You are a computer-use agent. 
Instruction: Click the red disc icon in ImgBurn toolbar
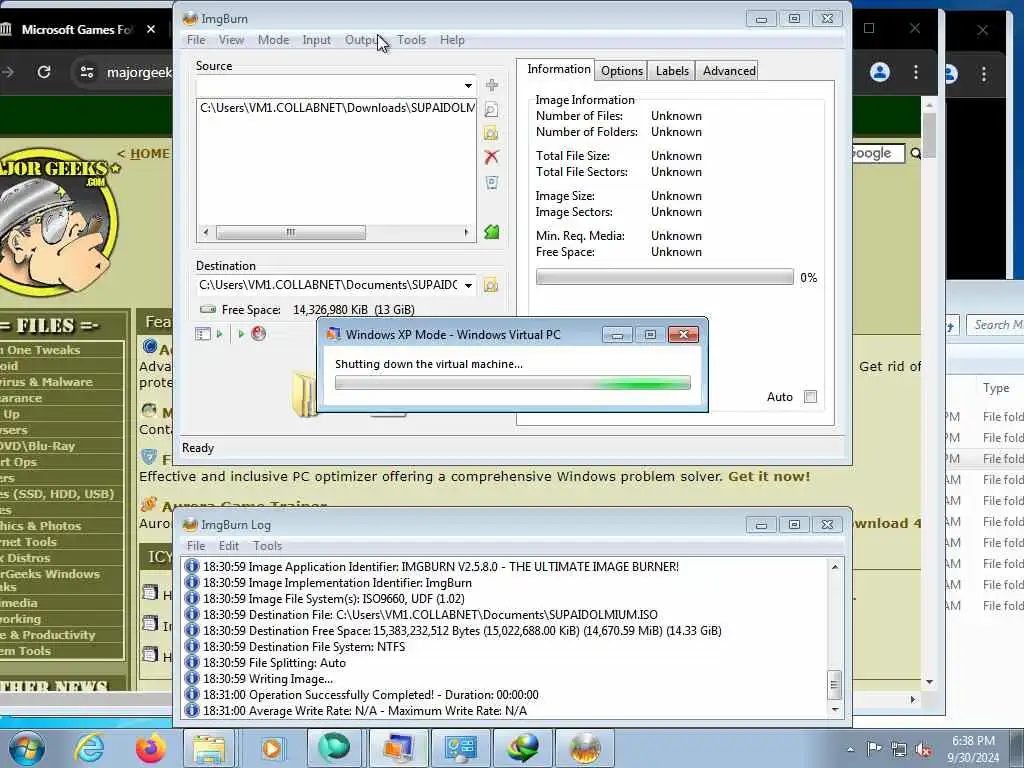(259, 334)
